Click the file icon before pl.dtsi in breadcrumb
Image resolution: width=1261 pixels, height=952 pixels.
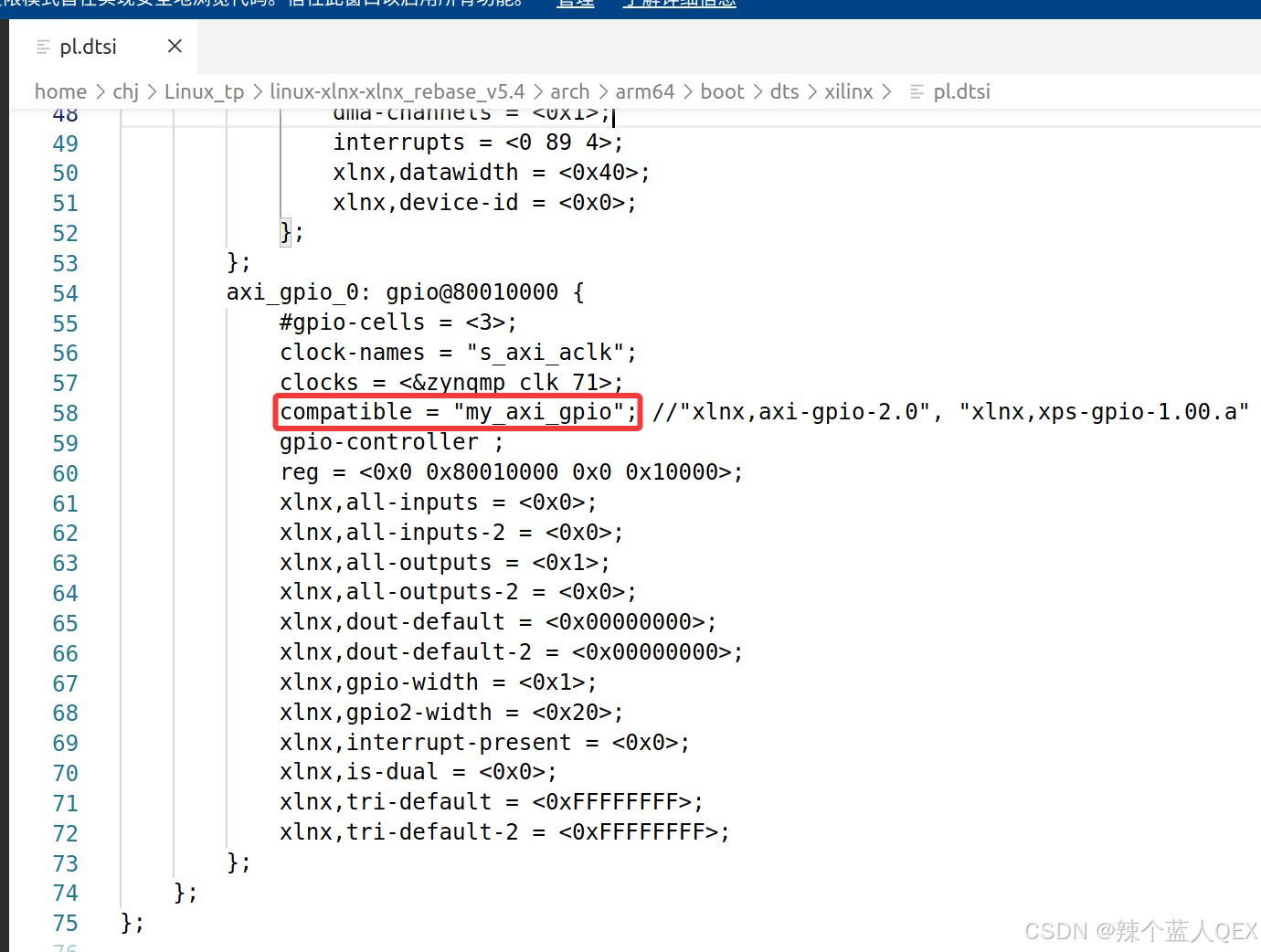[x=917, y=91]
